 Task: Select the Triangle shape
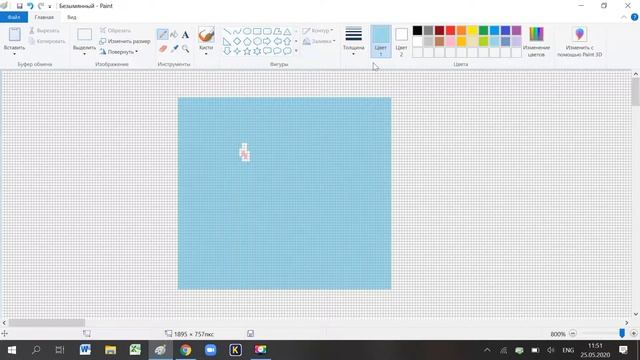click(287, 31)
